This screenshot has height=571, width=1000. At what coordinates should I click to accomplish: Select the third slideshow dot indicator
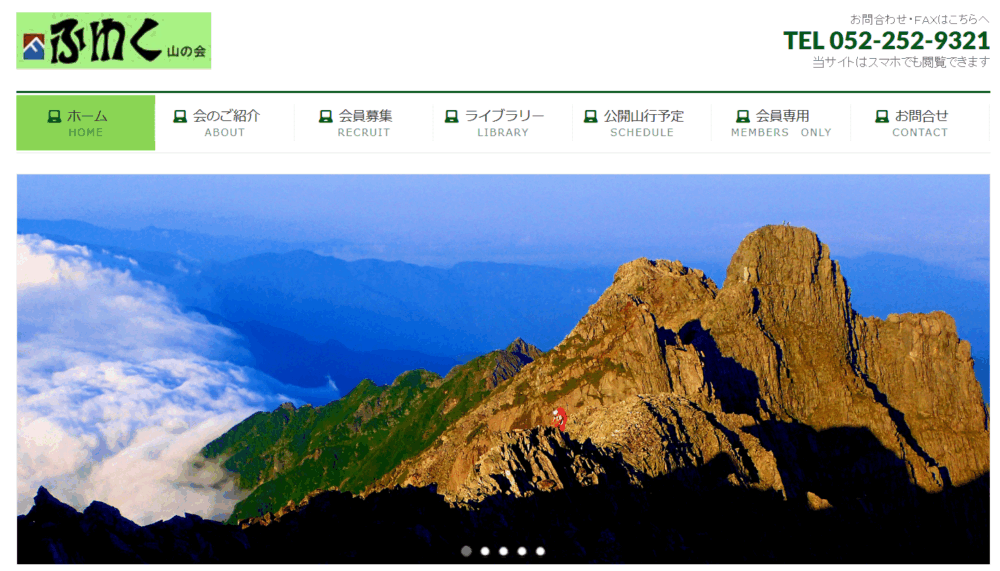tap(503, 551)
